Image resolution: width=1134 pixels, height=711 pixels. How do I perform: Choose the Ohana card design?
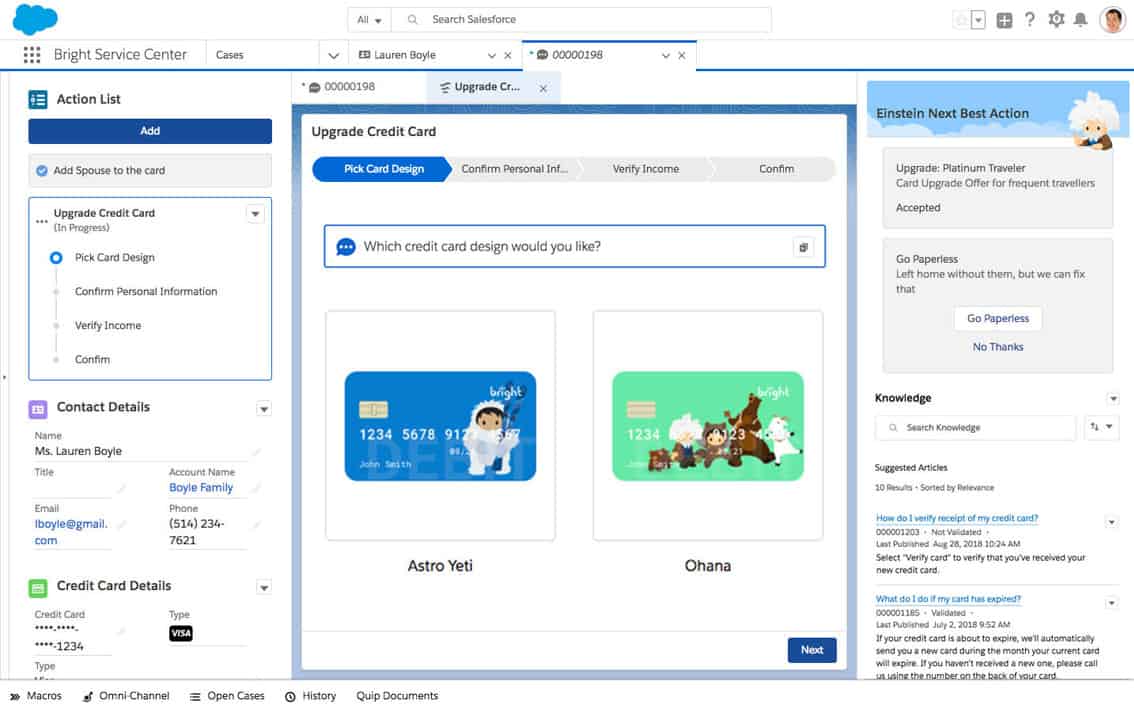707,426
